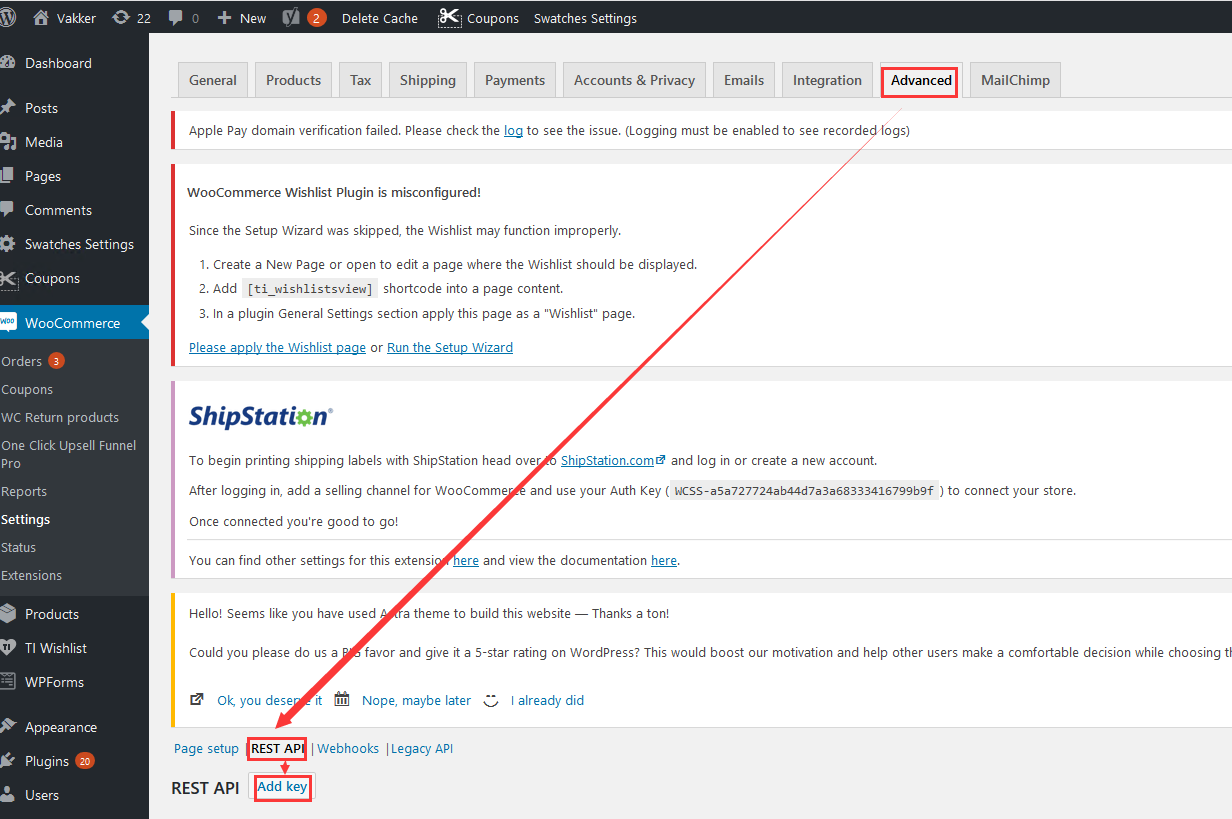1232x819 pixels.
Task: Switch to the Products settings tab
Action: 294,80
